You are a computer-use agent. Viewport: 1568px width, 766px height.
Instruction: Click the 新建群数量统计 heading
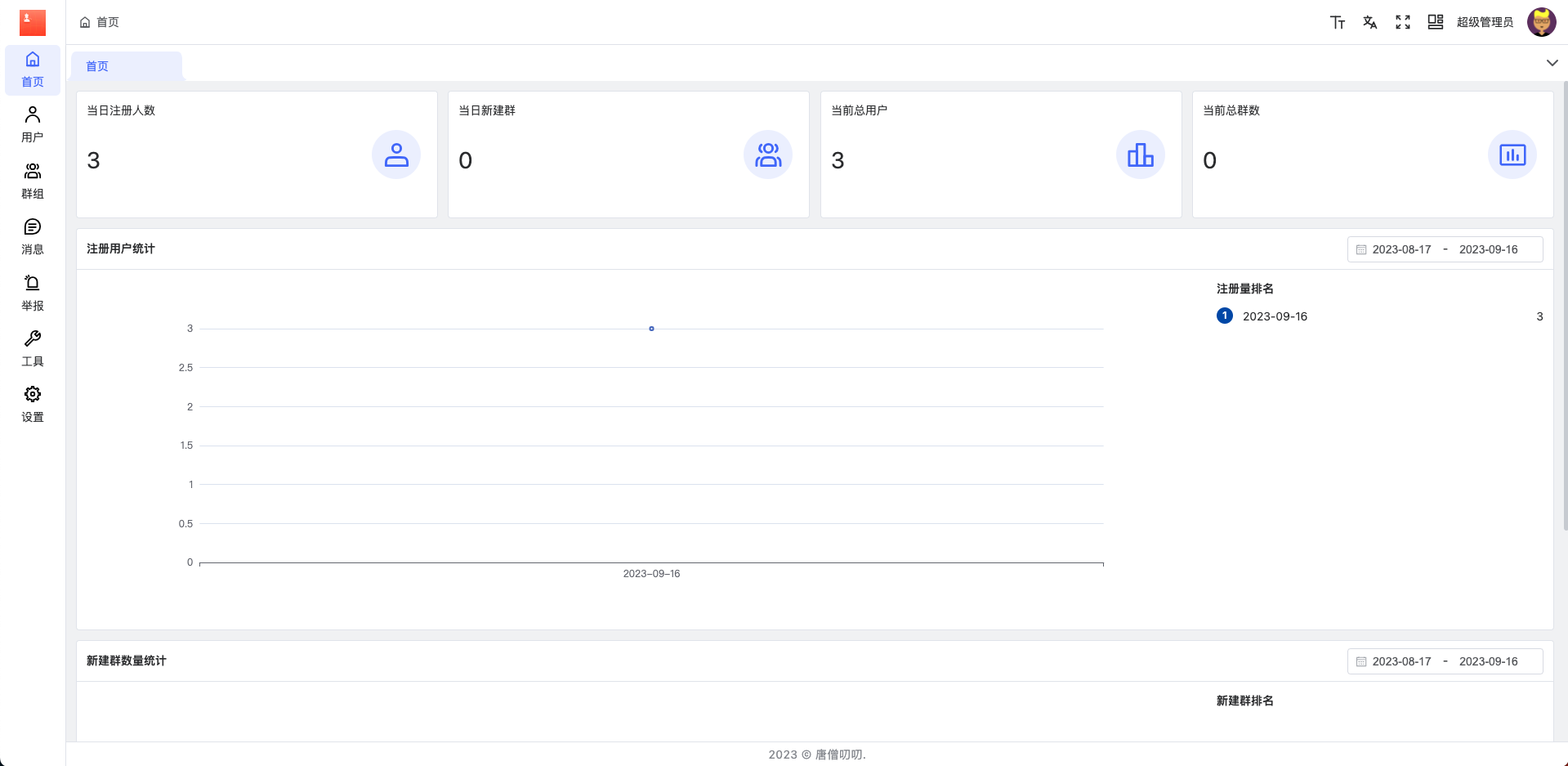tap(127, 661)
